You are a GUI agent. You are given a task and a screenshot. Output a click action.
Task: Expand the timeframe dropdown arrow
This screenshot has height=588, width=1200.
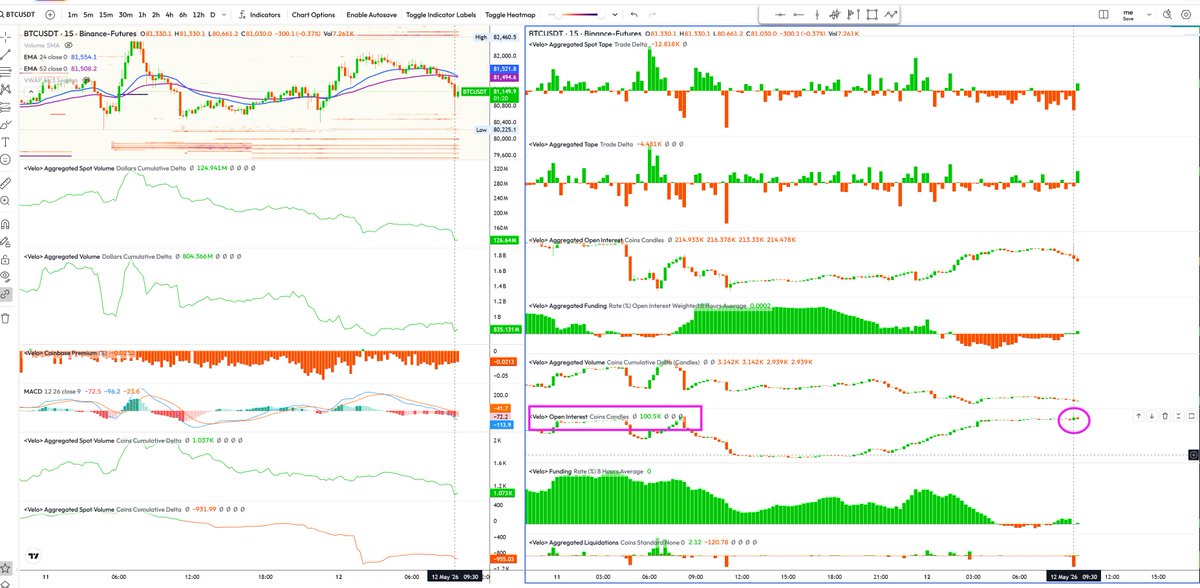[225, 15]
